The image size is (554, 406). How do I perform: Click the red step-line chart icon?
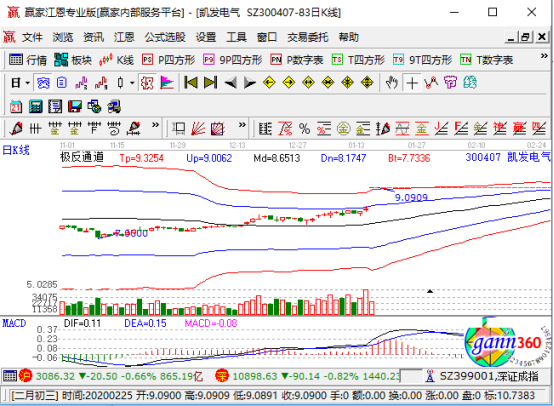[101, 83]
